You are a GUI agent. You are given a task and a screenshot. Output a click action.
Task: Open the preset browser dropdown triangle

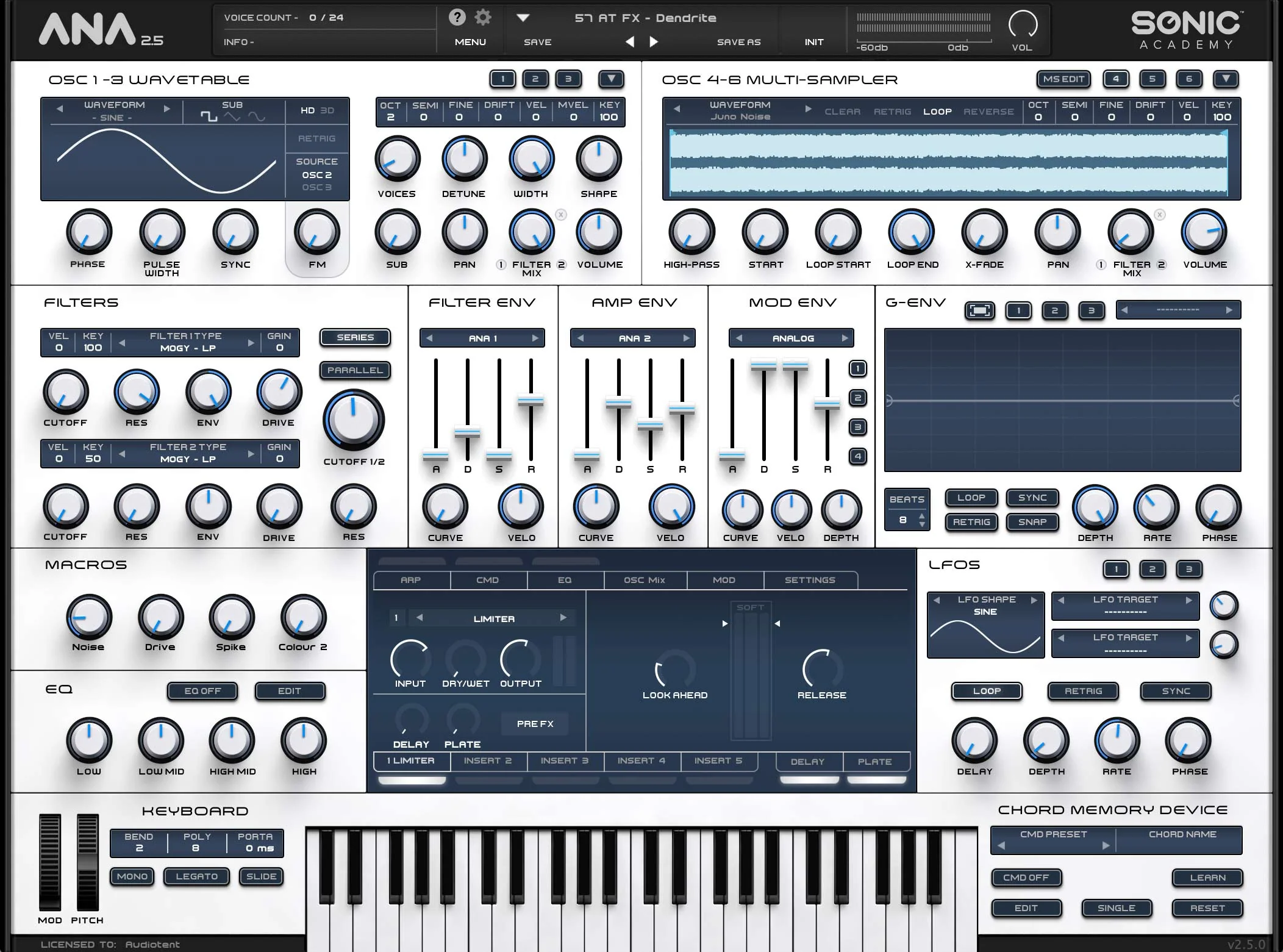coord(523,18)
